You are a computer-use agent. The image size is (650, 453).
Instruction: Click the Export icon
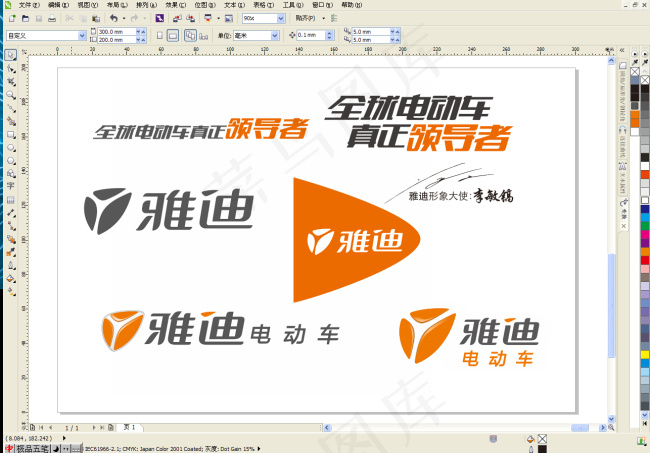[x=190, y=18]
